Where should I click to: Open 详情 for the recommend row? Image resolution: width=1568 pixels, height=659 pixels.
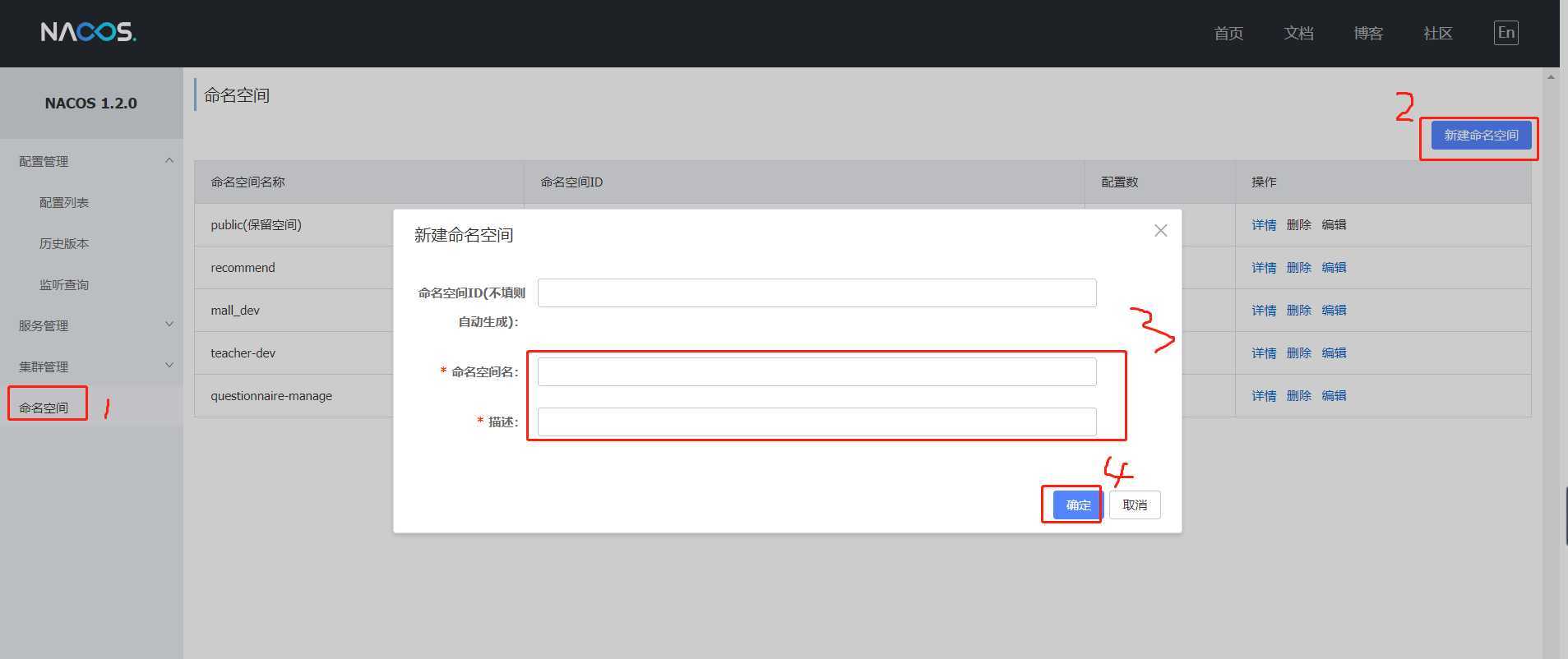coord(1264,268)
